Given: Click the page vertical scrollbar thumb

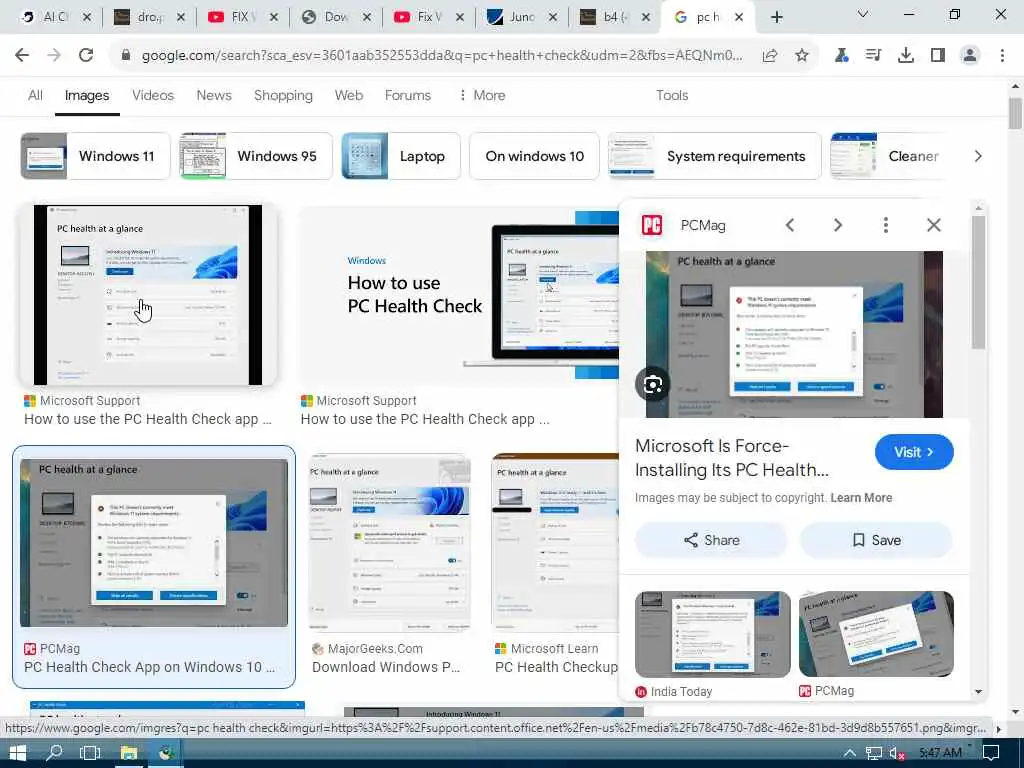Looking at the screenshot, I should 1015,114.
